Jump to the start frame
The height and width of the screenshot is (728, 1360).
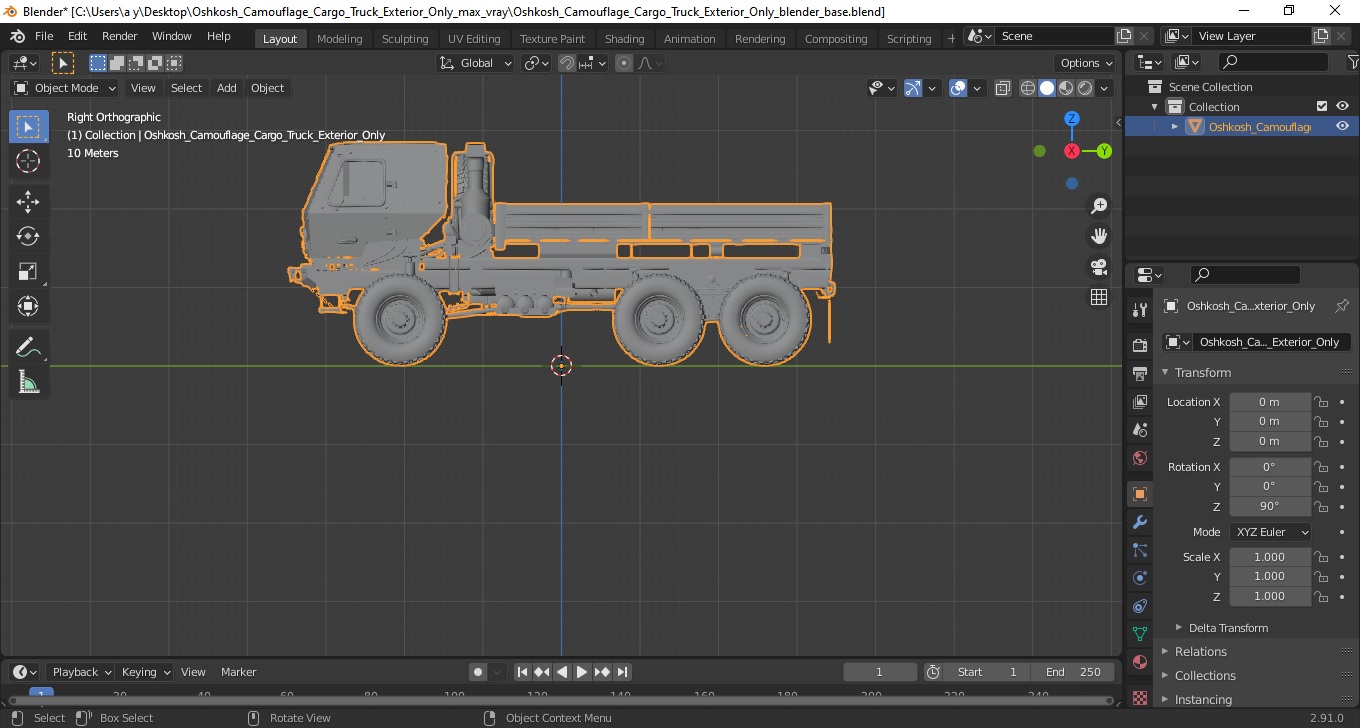coord(522,672)
